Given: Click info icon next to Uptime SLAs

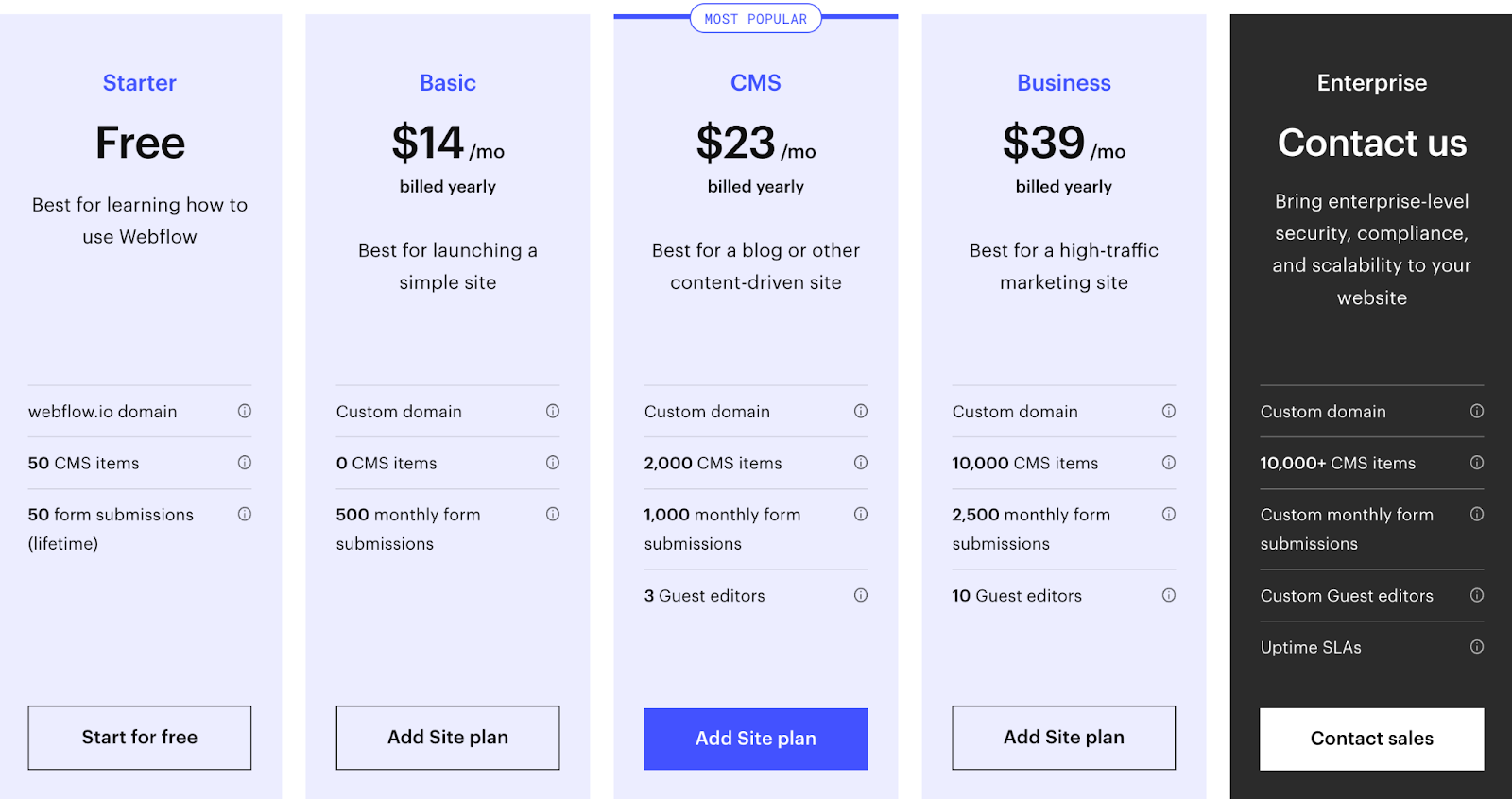Looking at the screenshot, I should (1477, 647).
